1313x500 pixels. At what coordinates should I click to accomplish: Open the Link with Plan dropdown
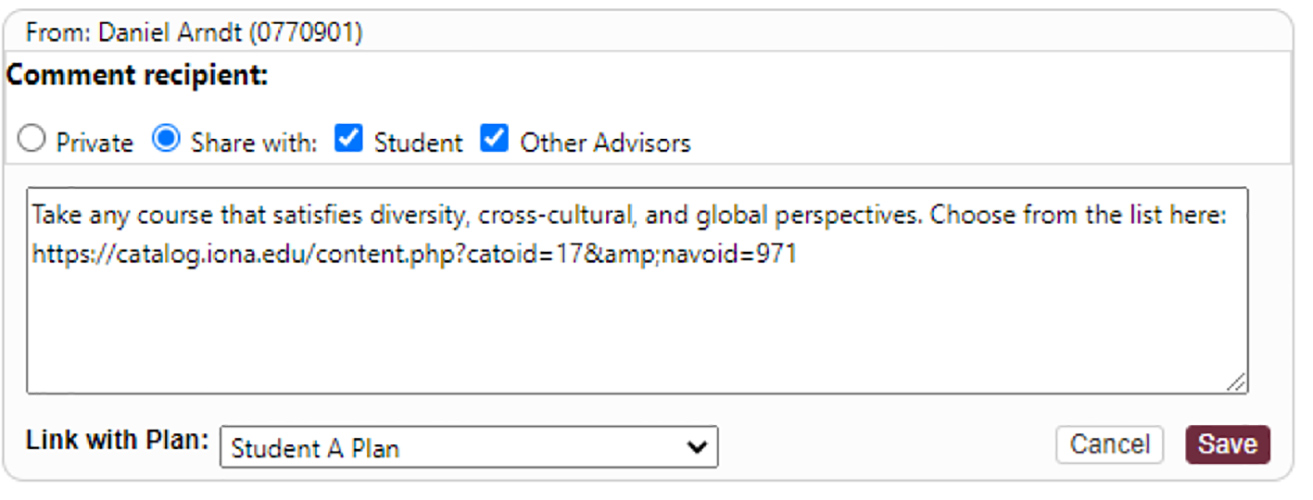[x=468, y=448]
